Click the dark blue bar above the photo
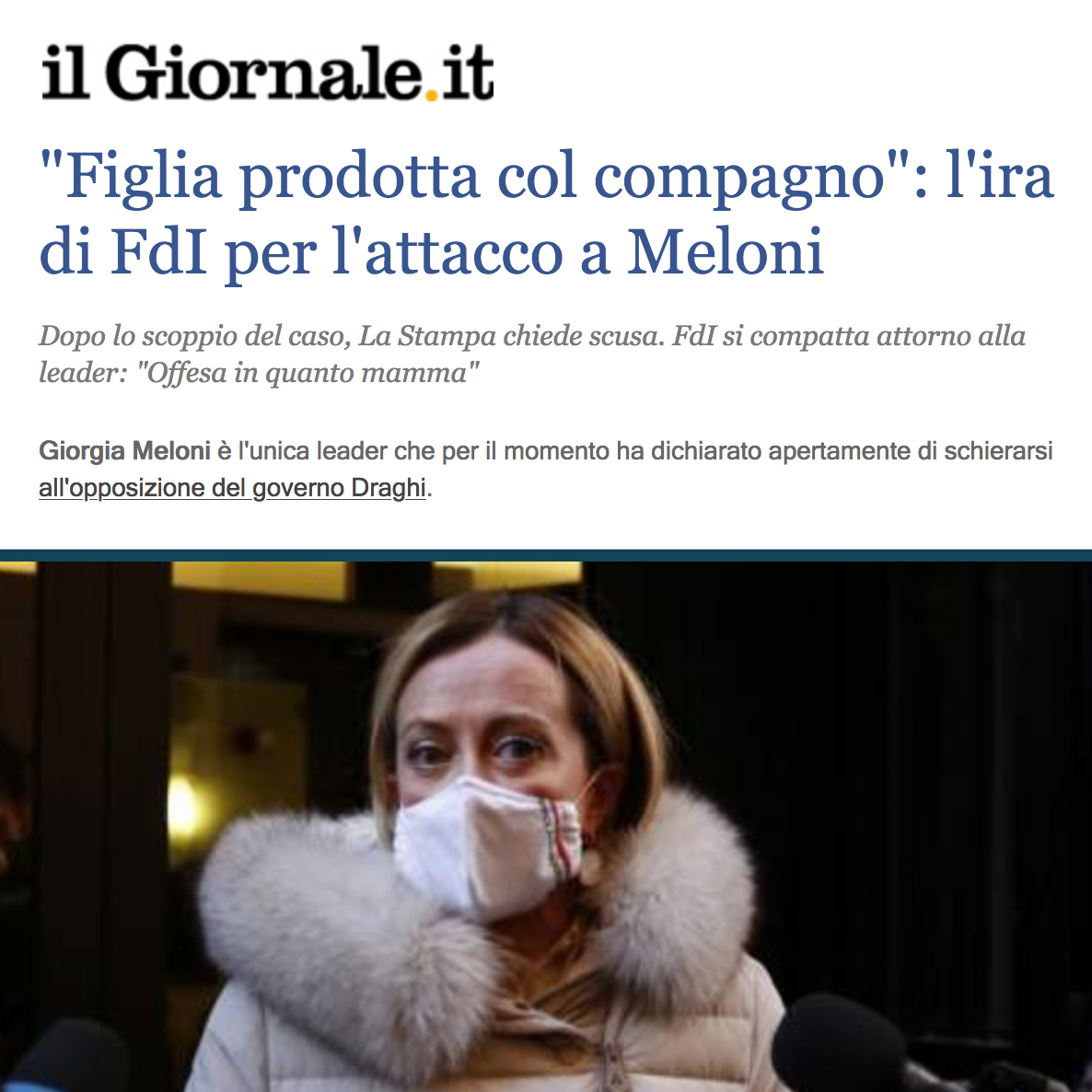The width and height of the screenshot is (1092, 1092). (546, 555)
